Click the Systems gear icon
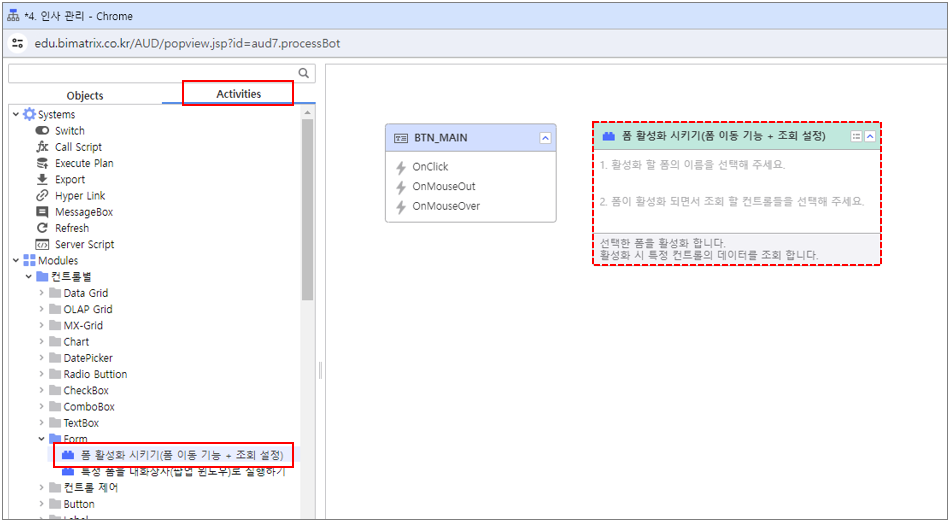Screen dimensions: 950x521 29,114
